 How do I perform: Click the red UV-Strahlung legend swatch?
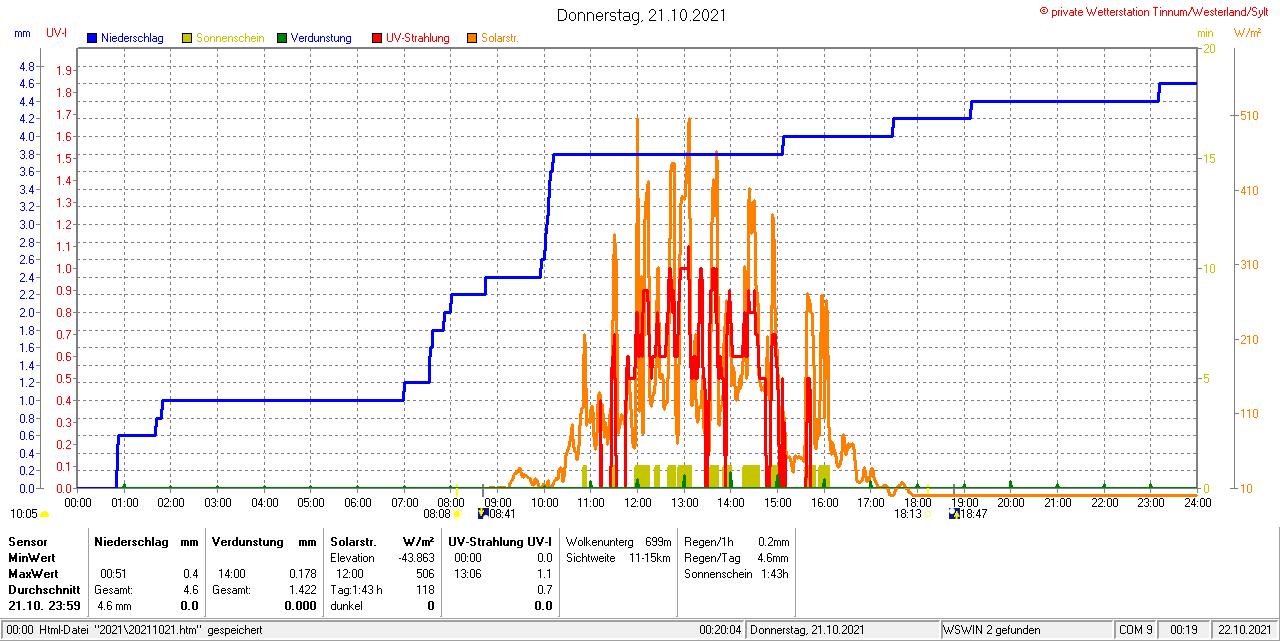click(377, 38)
